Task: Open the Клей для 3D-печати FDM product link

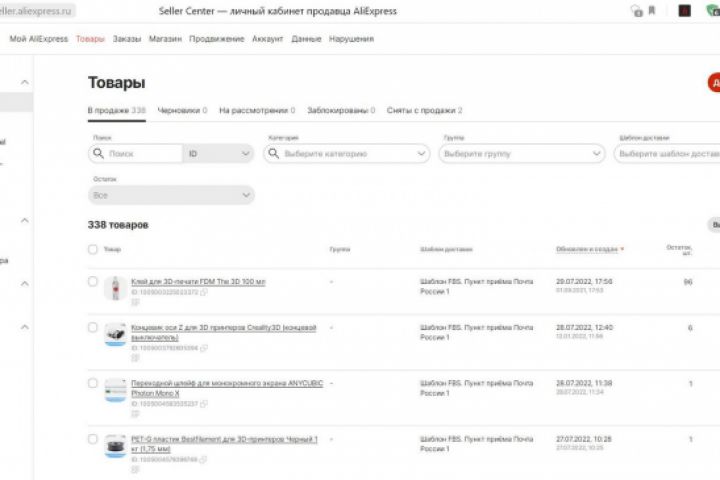Action: pos(198,282)
